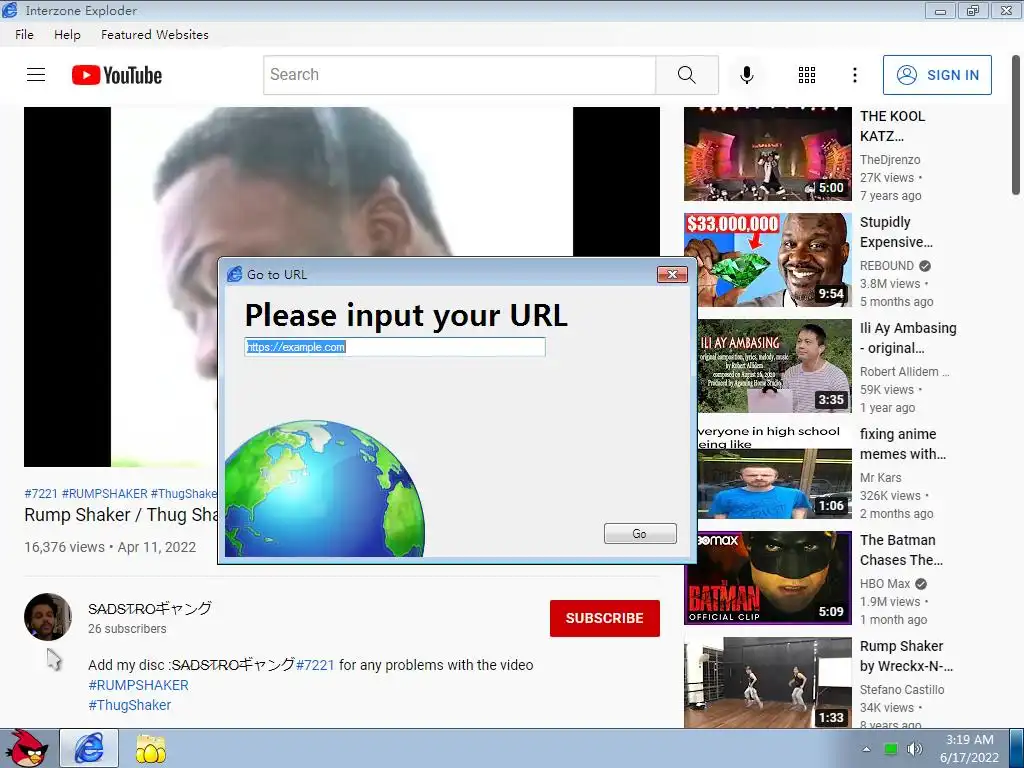
Task: Click the channel name 'Mr Kars'
Action: (x=881, y=478)
